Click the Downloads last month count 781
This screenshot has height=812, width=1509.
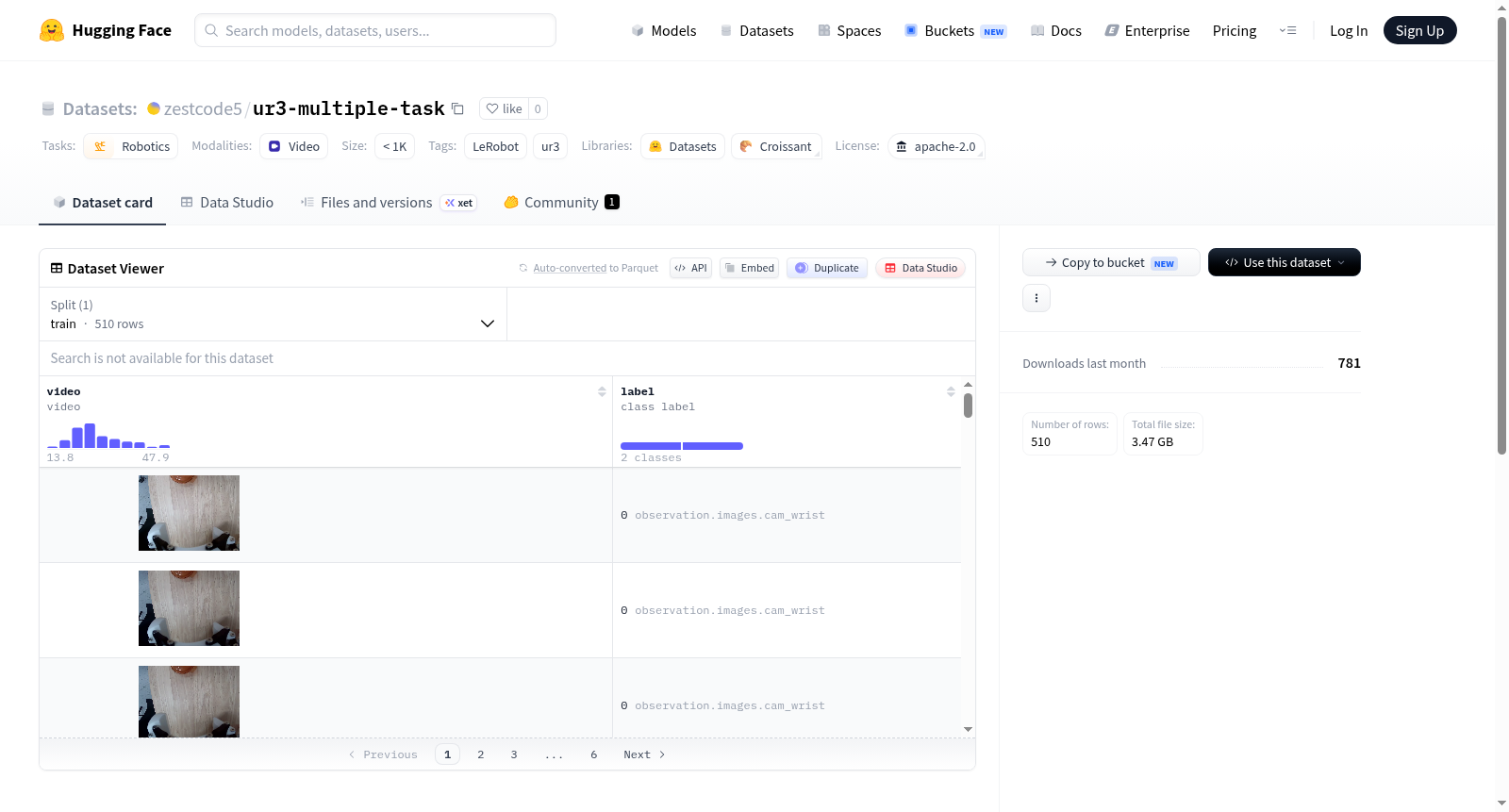1349,363
